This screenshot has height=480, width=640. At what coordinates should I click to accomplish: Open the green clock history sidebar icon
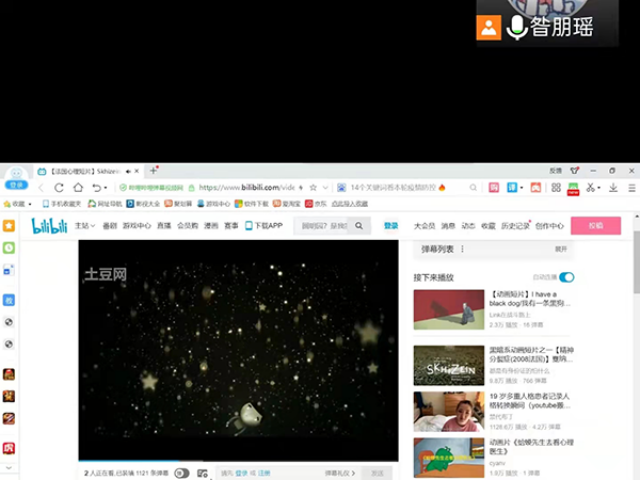(9, 248)
